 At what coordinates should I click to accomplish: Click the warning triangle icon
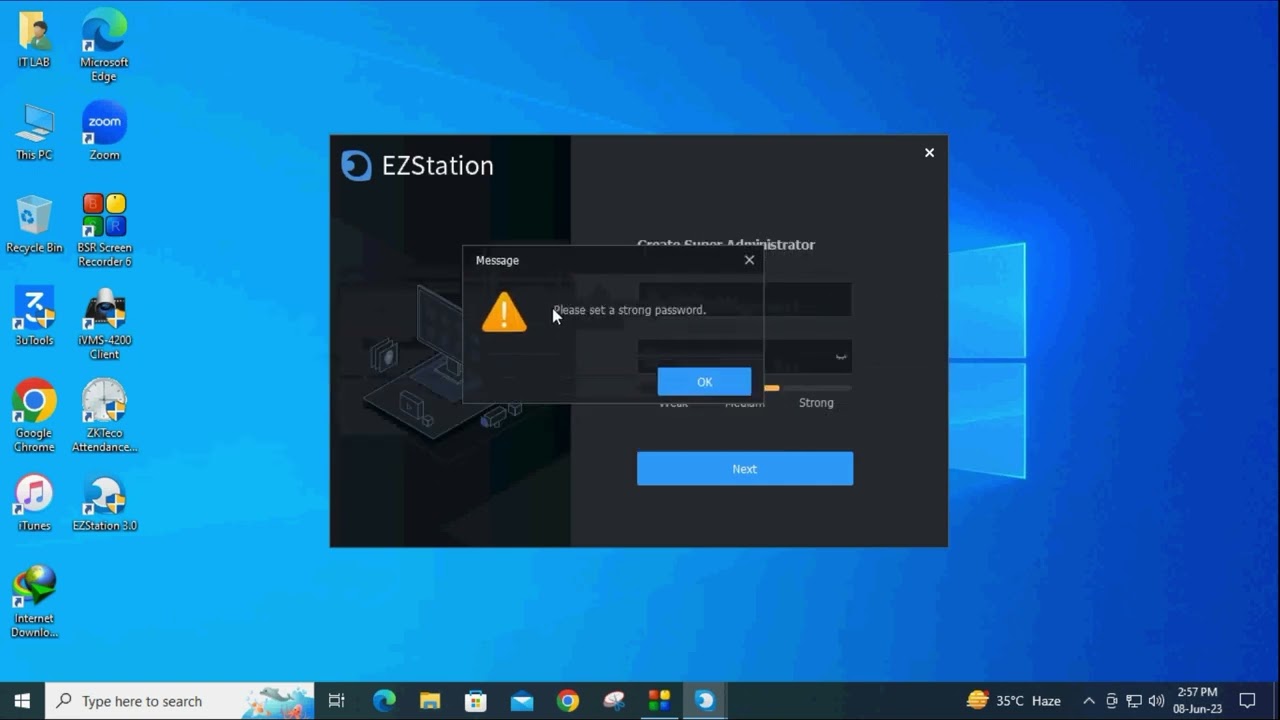pyautogui.click(x=504, y=312)
